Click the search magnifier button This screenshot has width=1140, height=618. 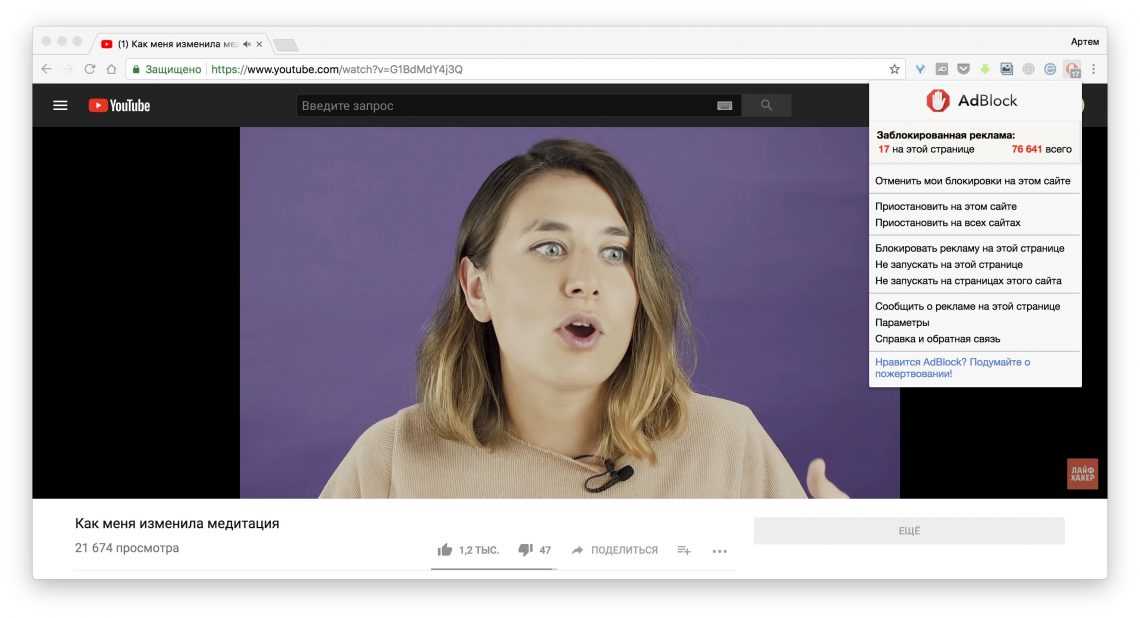click(766, 105)
